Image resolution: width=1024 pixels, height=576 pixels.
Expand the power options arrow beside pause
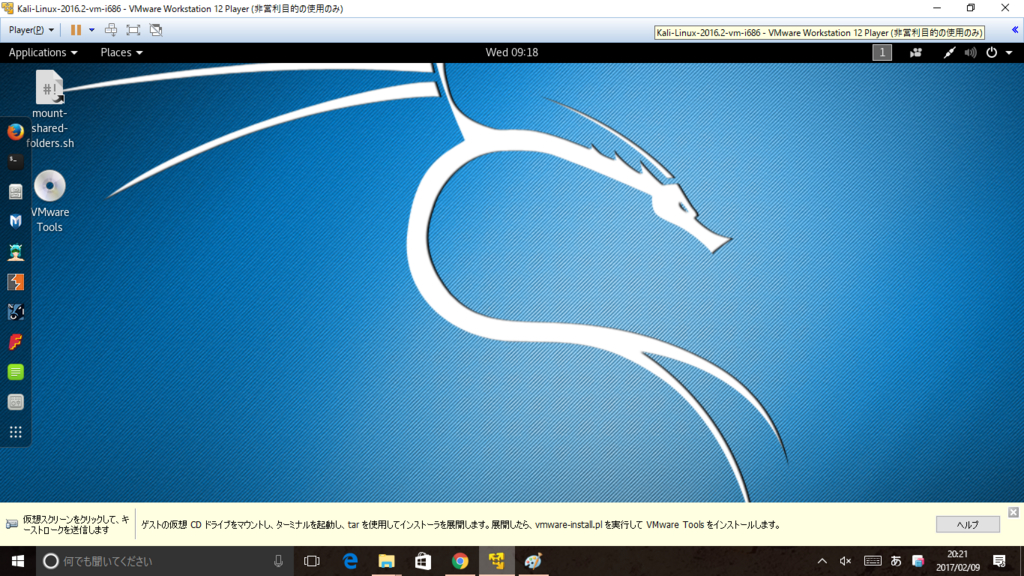coord(91,30)
